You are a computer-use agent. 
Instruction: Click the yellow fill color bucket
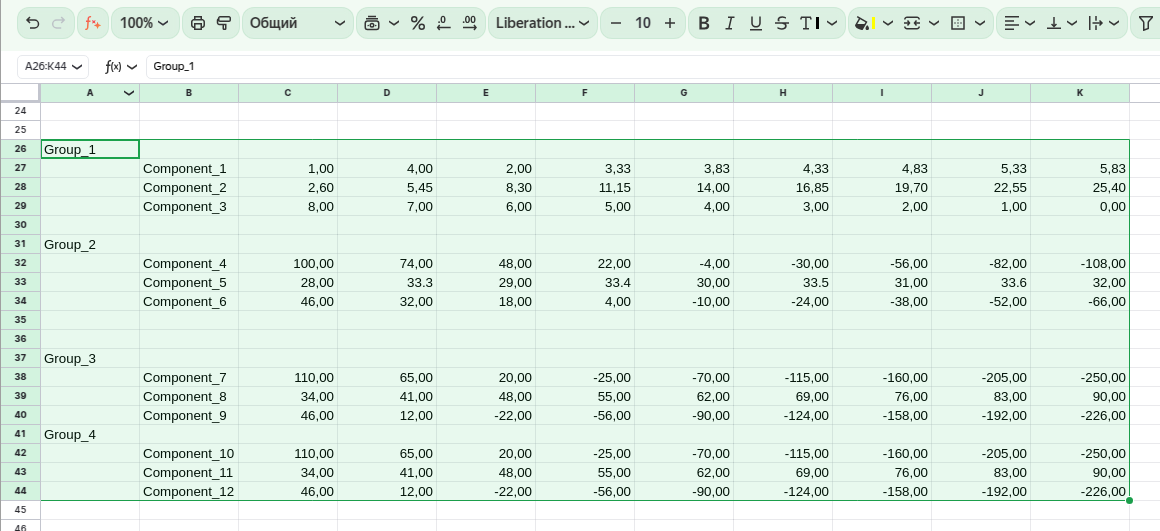(x=861, y=23)
